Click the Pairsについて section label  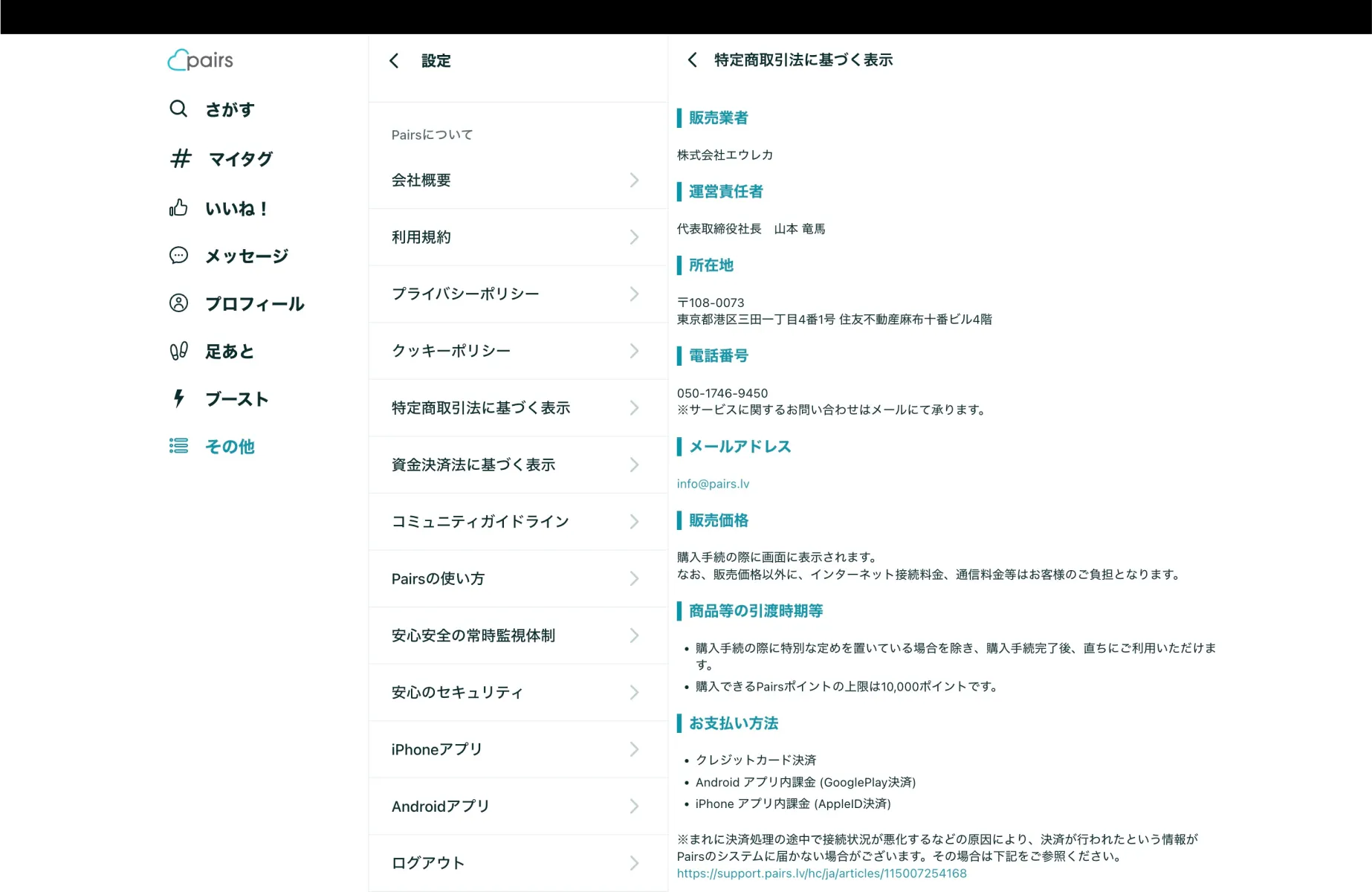[x=432, y=135]
